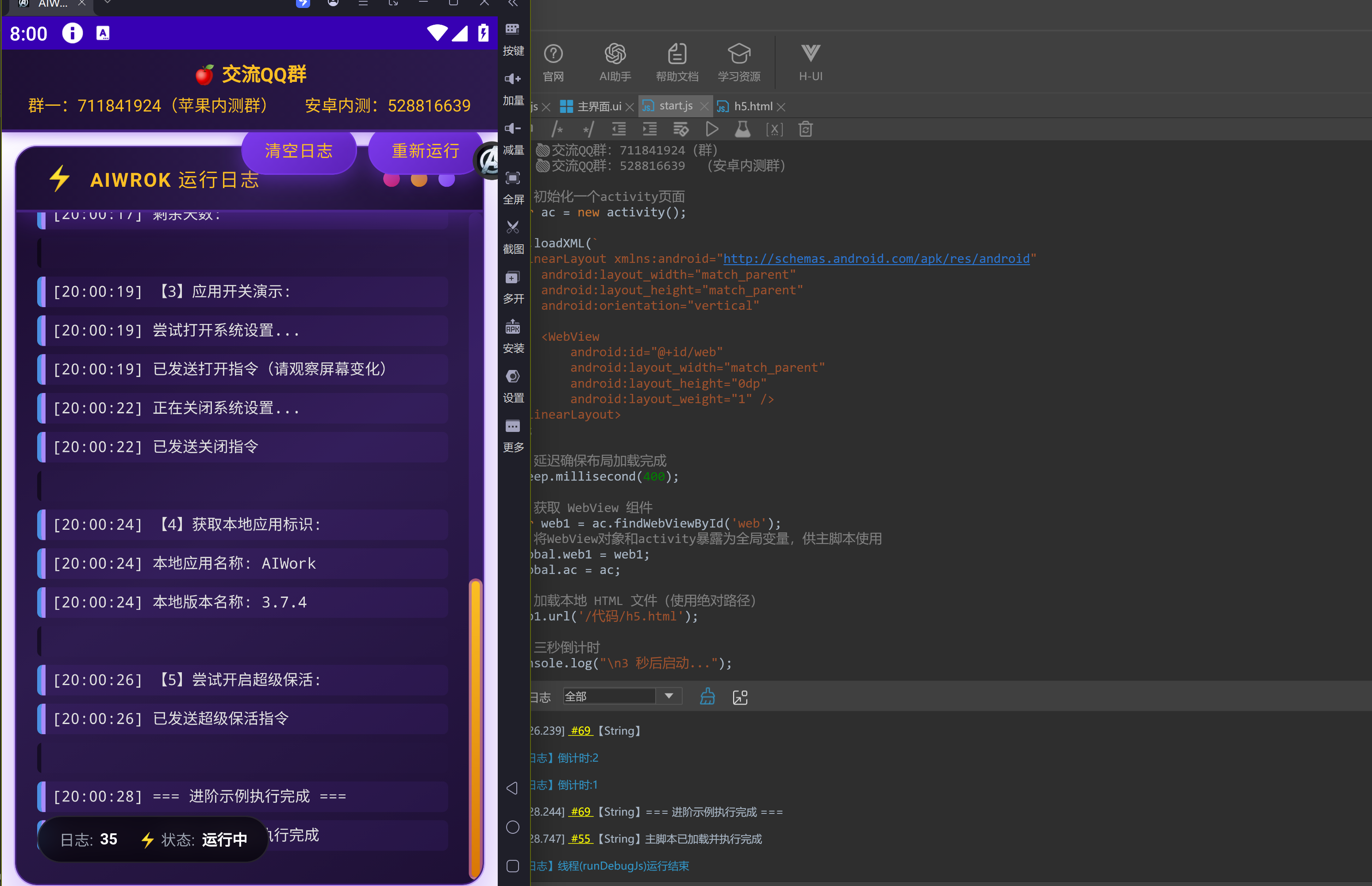Select log line 本地应用名称: AIWork

242,563
